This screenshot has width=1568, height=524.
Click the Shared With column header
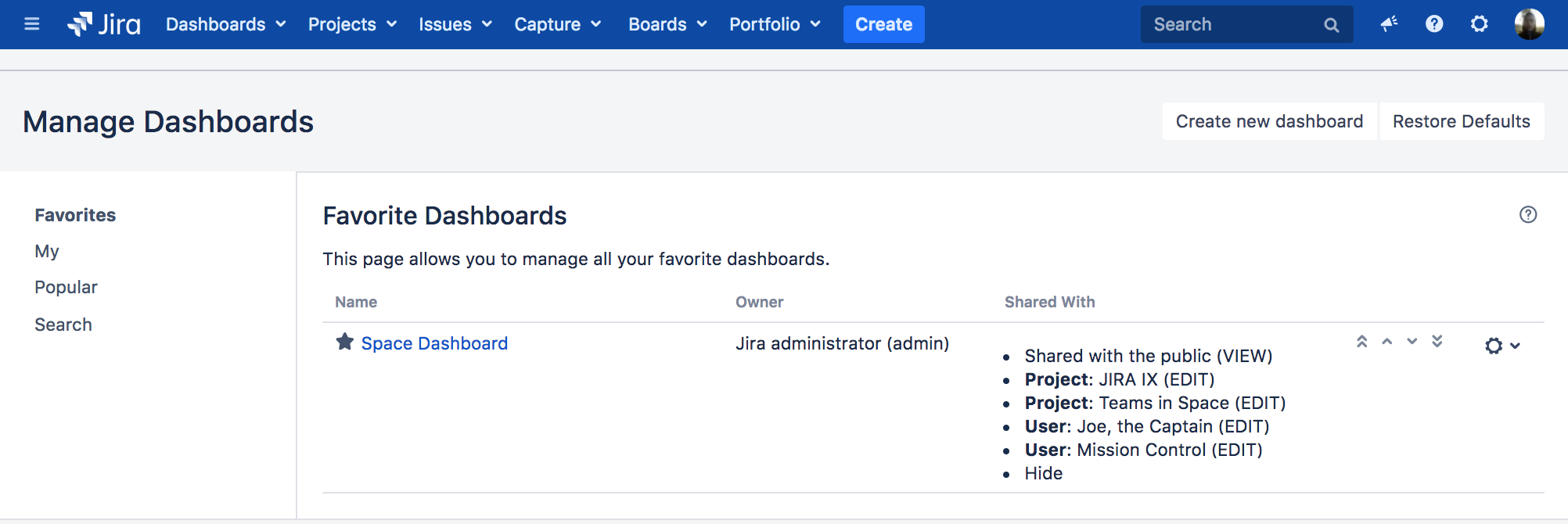pyautogui.click(x=1049, y=302)
